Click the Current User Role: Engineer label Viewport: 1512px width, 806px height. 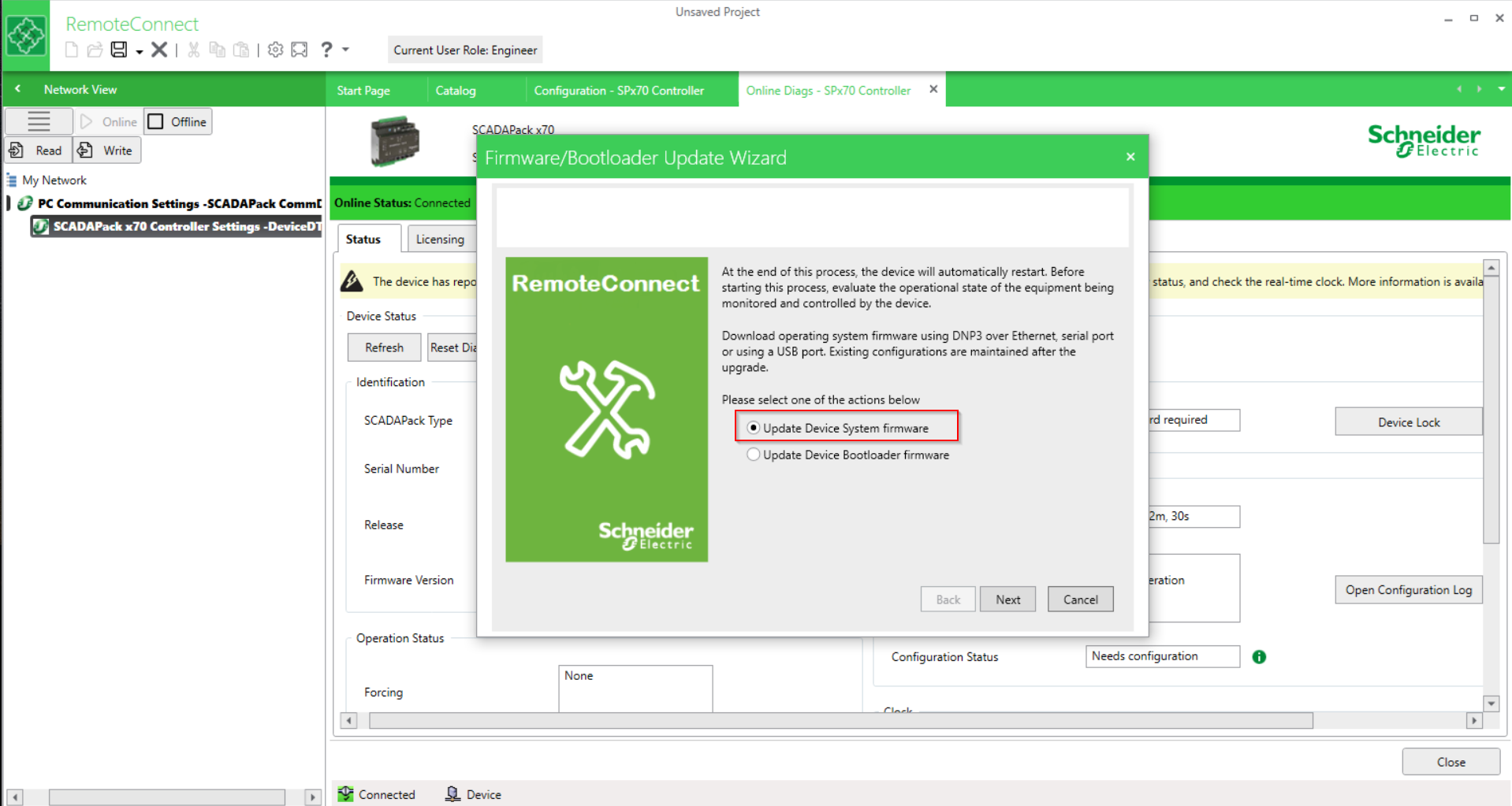coord(465,50)
